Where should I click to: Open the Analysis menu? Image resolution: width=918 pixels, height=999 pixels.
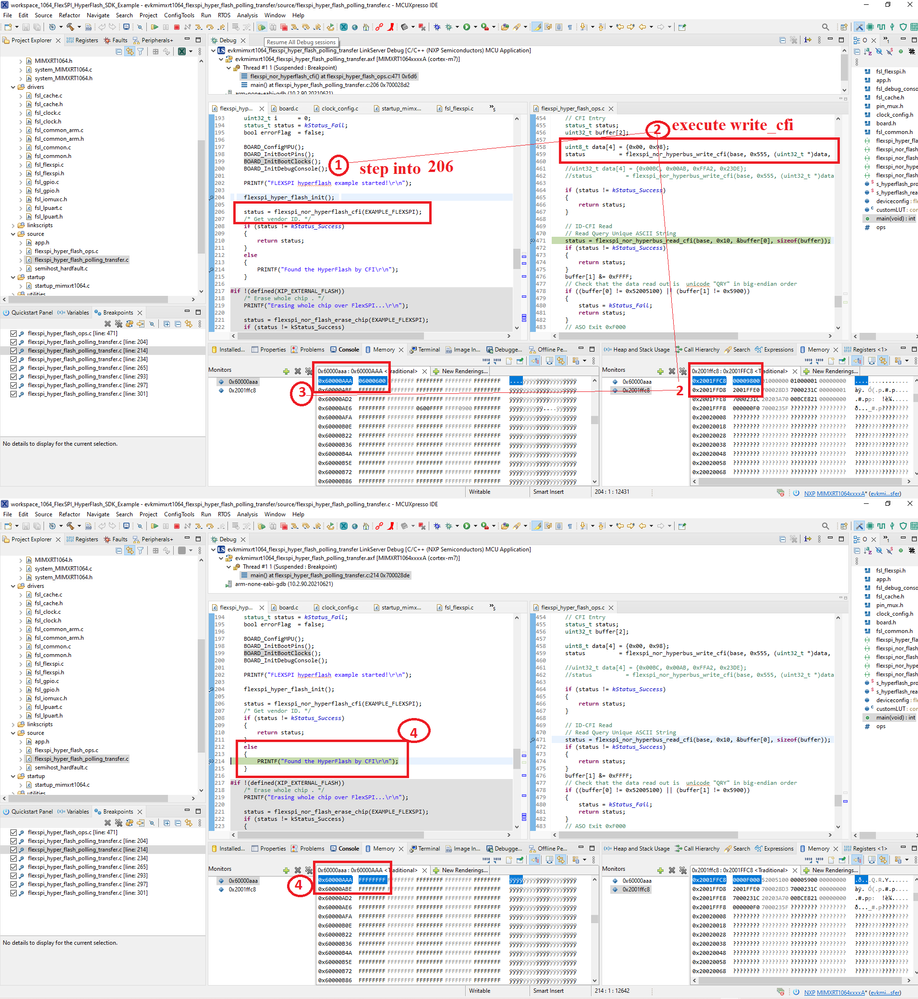[x=248, y=14]
